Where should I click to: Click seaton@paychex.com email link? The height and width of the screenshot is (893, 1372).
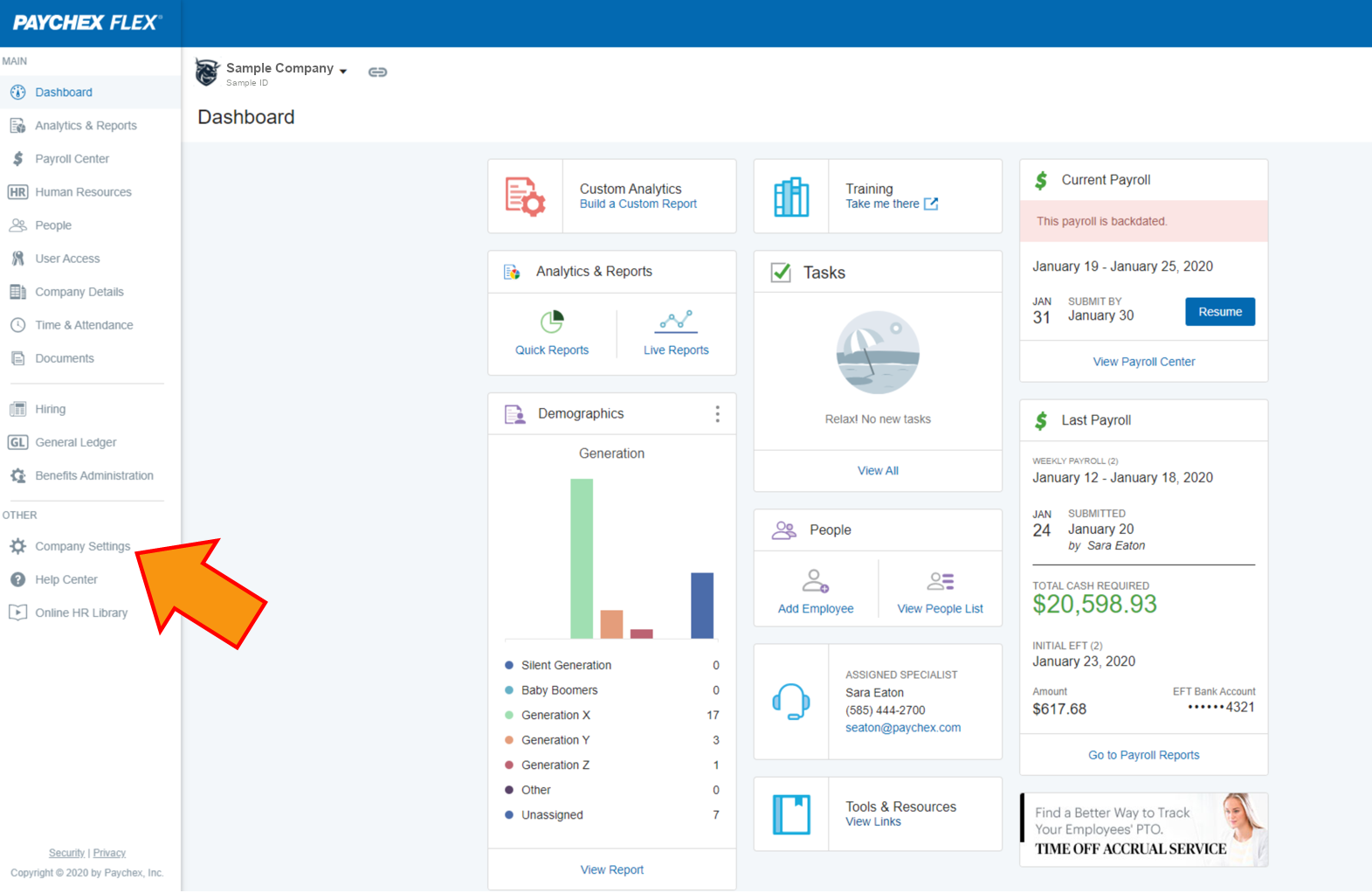click(903, 728)
